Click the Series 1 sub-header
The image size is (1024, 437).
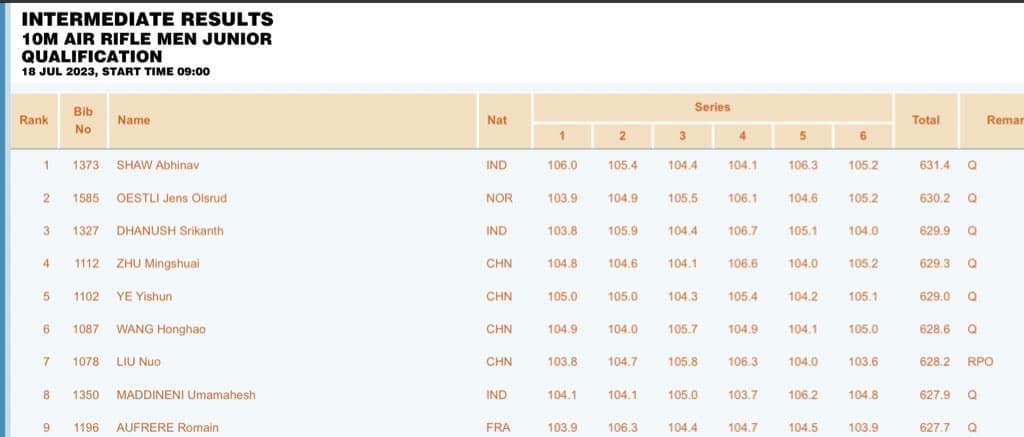[x=562, y=136]
